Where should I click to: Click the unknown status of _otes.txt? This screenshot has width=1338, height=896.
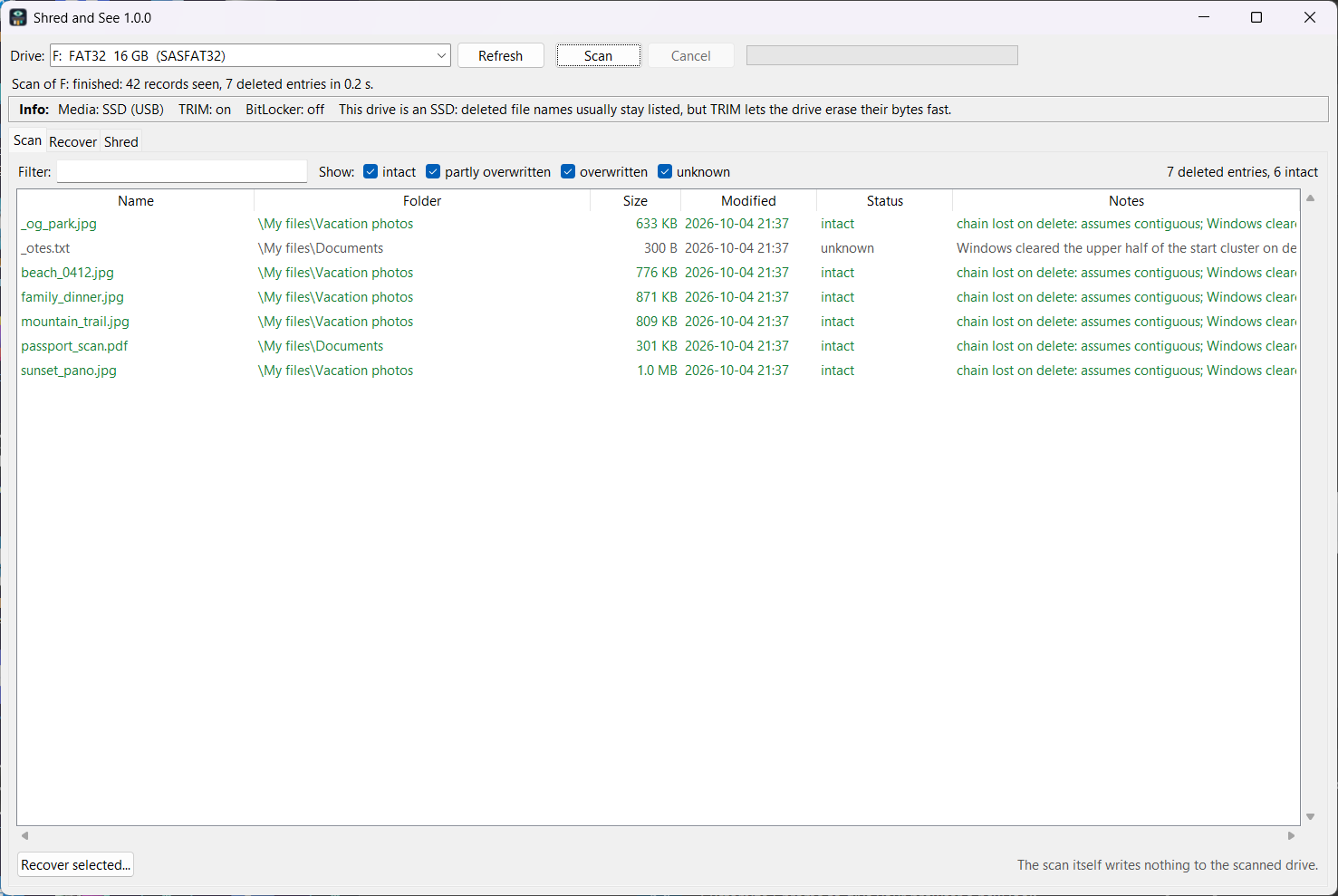click(x=847, y=248)
